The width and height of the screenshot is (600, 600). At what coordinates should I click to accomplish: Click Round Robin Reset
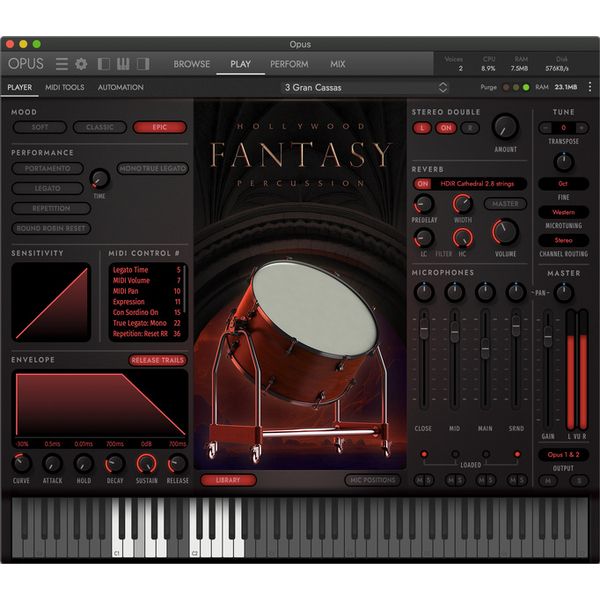click(x=51, y=228)
